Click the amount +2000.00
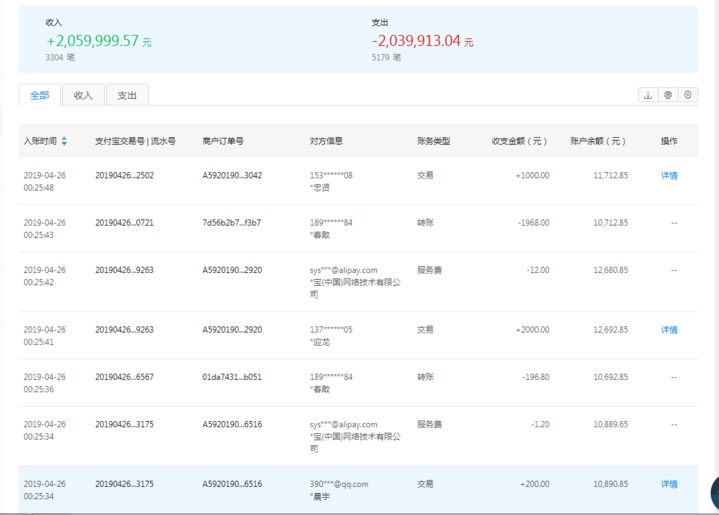 pyautogui.click(x=532, y=330)
